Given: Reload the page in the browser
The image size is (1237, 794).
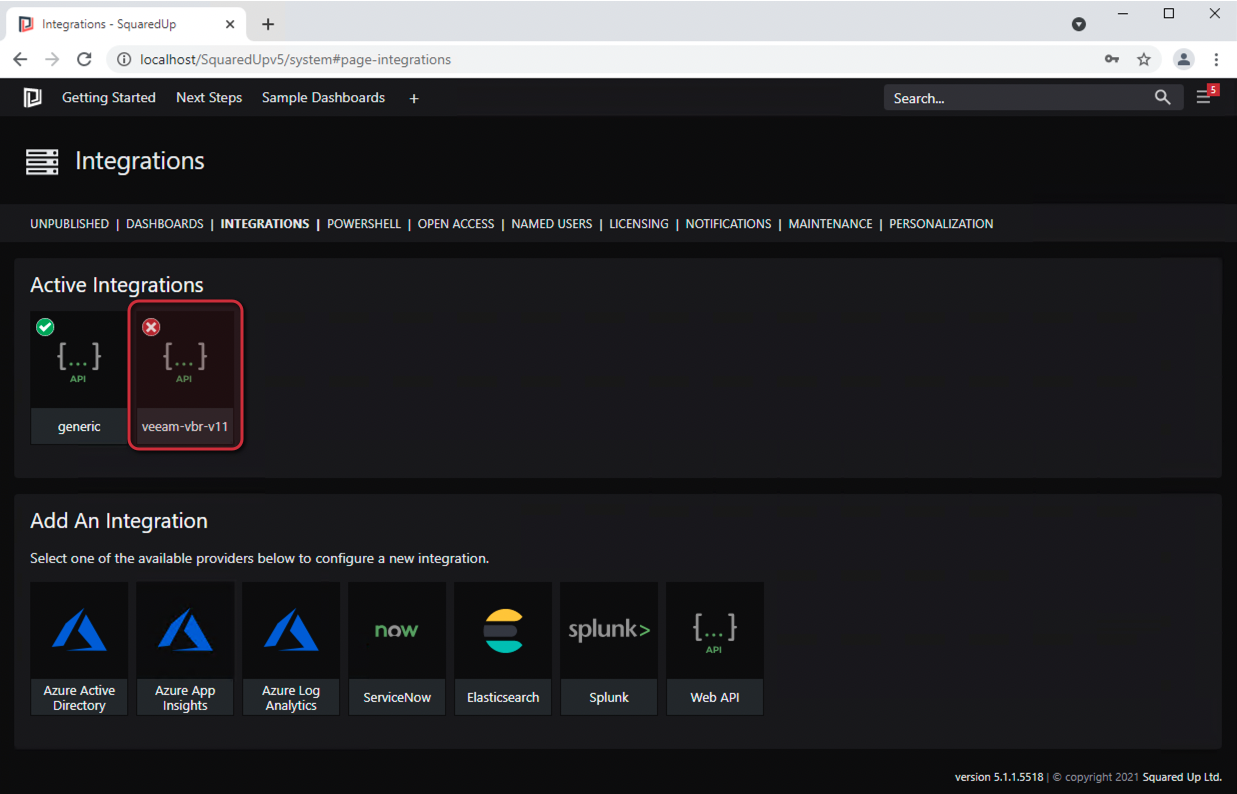Looking at the screenshot, I should 84,59.
